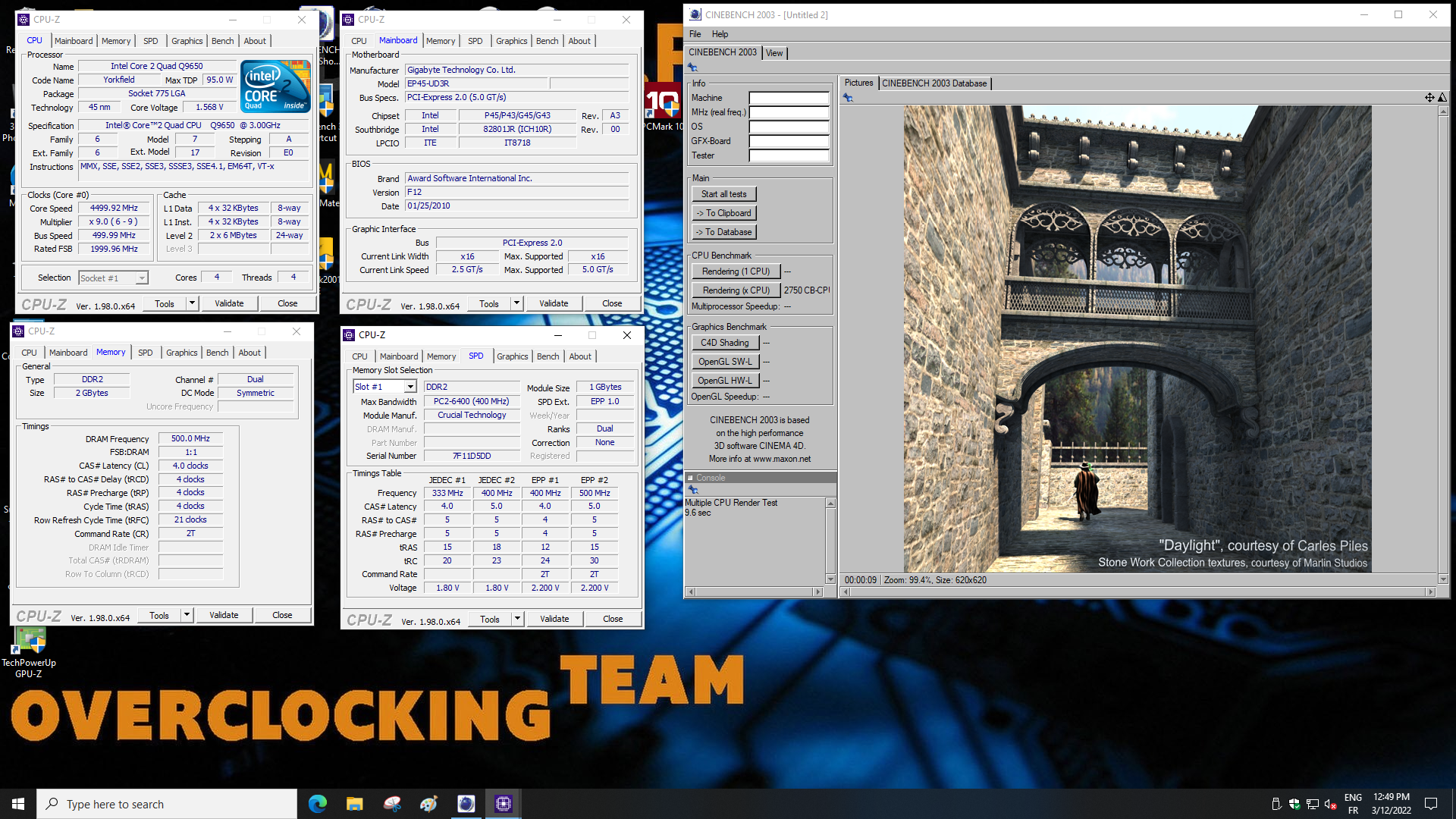Open the Help menu in Cinebench
The width and height of the screenshot is (1456, 819).
pyautogui.click(x=720, y=34)
